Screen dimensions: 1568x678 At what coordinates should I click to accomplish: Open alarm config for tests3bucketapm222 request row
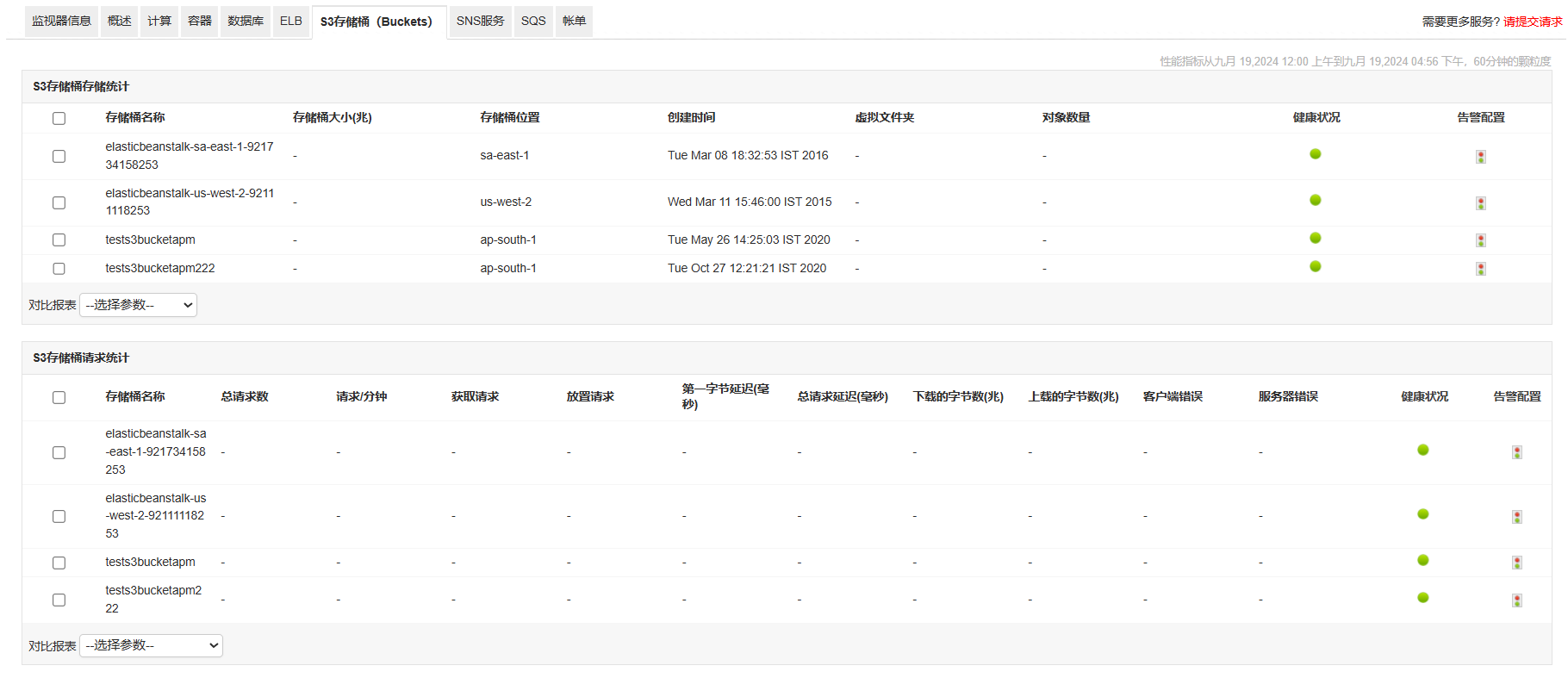tap(1517, 600)
